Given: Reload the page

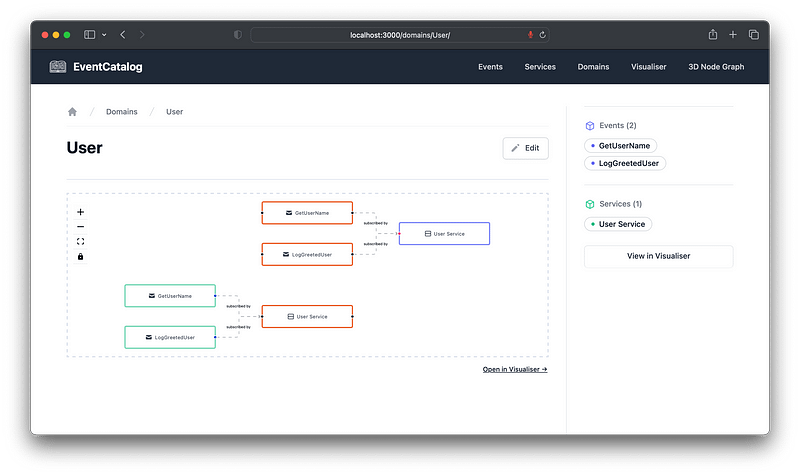Looking at the screenshot, I should click(542, 35).
